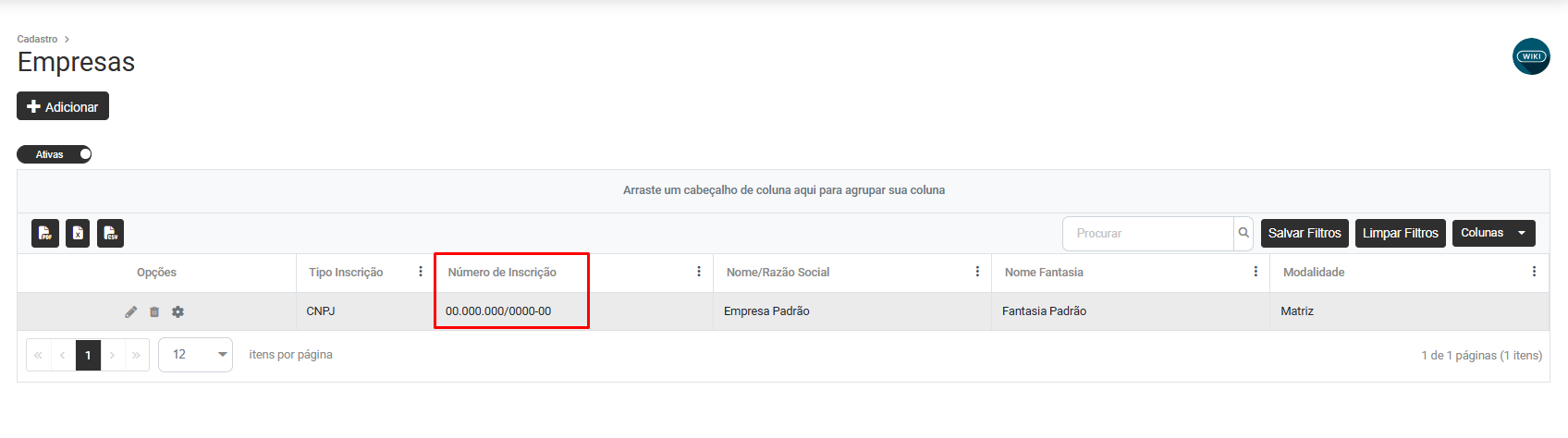Click the search magnifier icon
The image size is (1568, 438).
coord(1243,233)
